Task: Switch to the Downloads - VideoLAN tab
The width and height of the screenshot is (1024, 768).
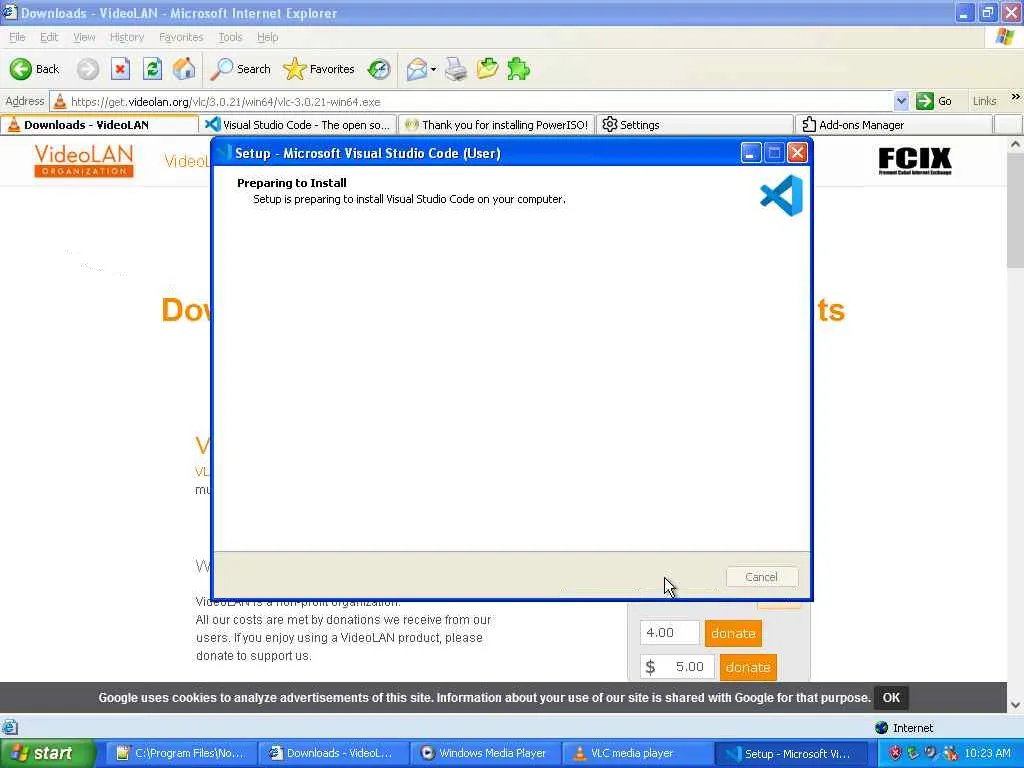Action: tap(99, 125)
